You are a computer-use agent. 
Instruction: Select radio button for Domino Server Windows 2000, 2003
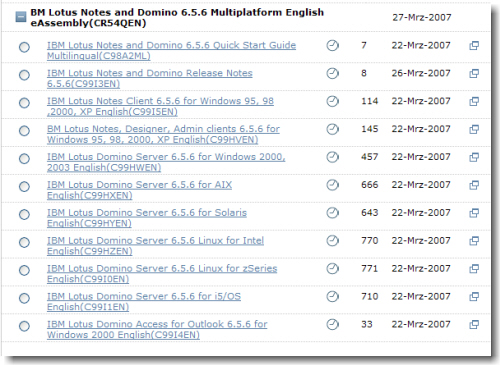[24, 159]
